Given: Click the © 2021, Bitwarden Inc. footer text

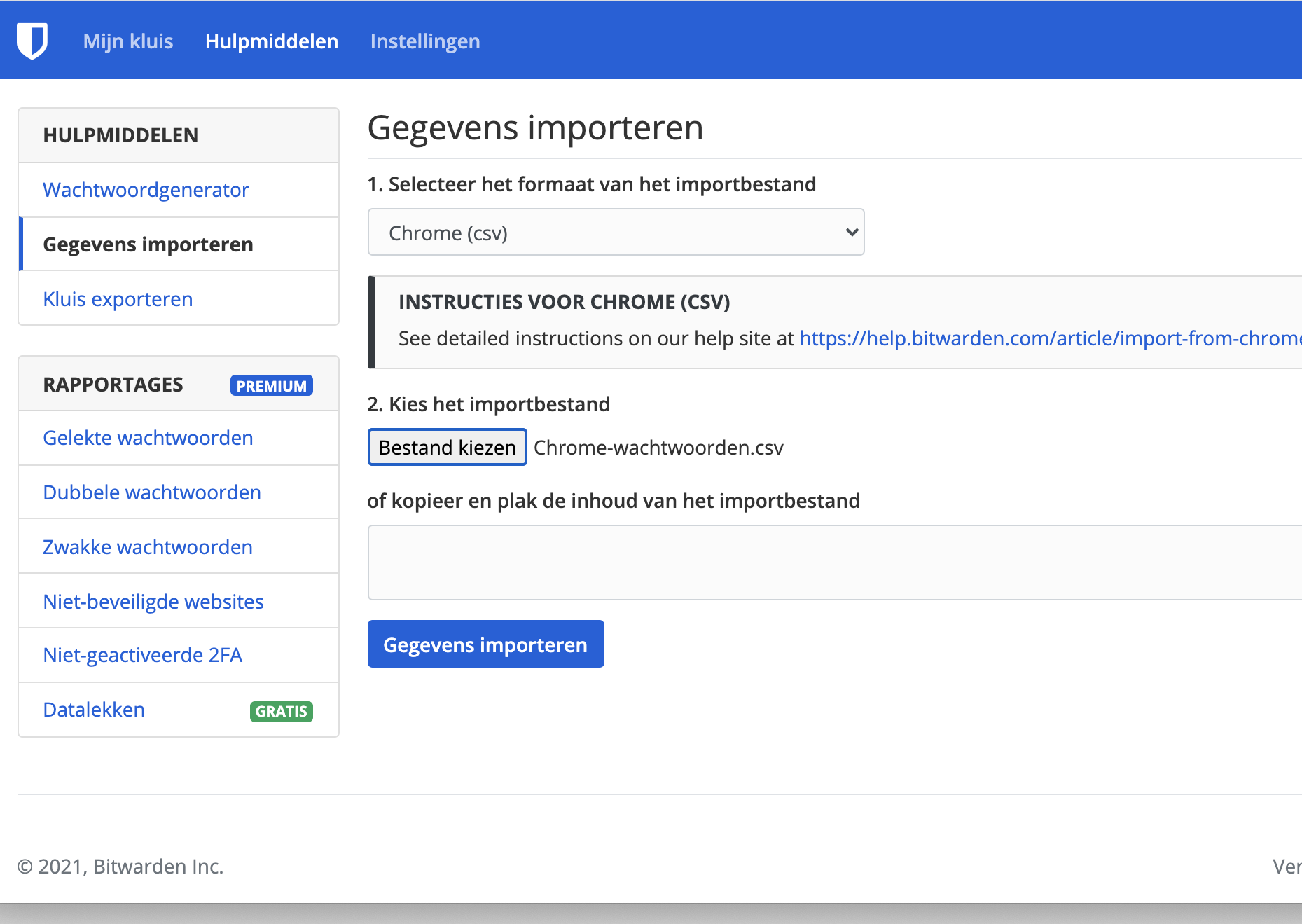Looking at the screenshot, I should [x=120, y=867].
